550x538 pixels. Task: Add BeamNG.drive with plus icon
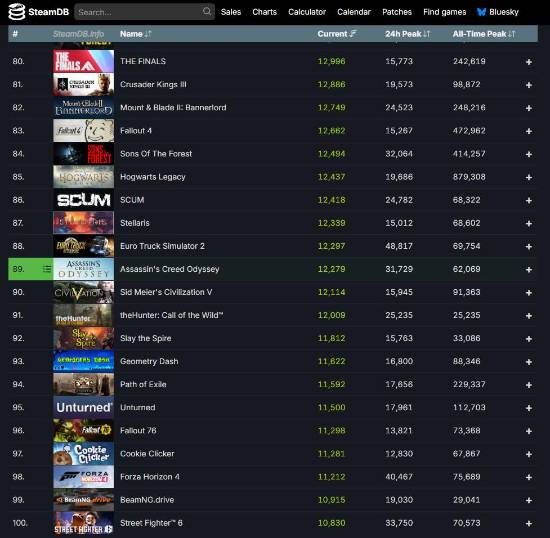click(529, 500)
